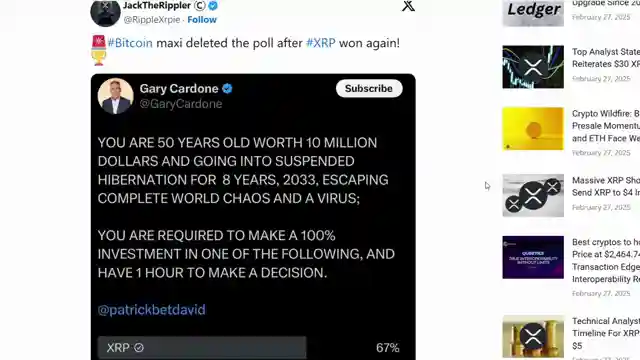Subscribe to Gary Cardone

(369, 89)
